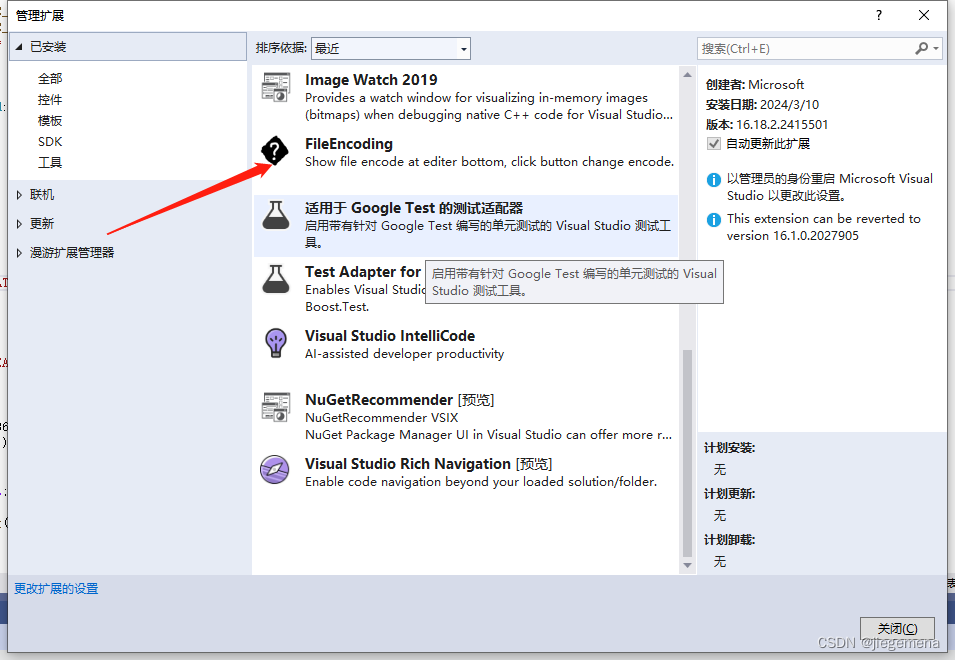Click the info icon beside reverted version note
This screenshot has height=660, width=955.
(x=713, y=220)
